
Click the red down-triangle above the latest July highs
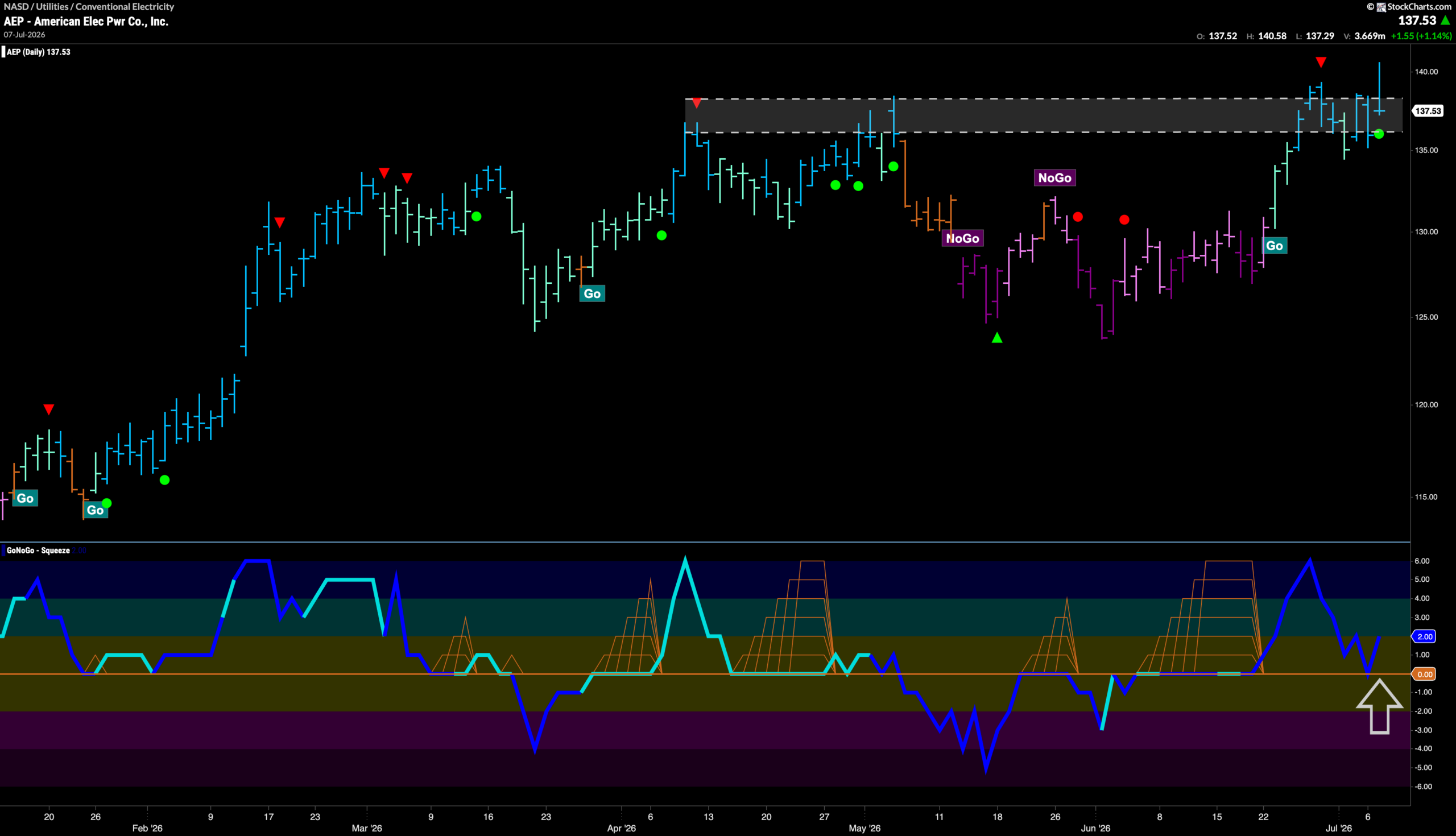point(1321,61)
